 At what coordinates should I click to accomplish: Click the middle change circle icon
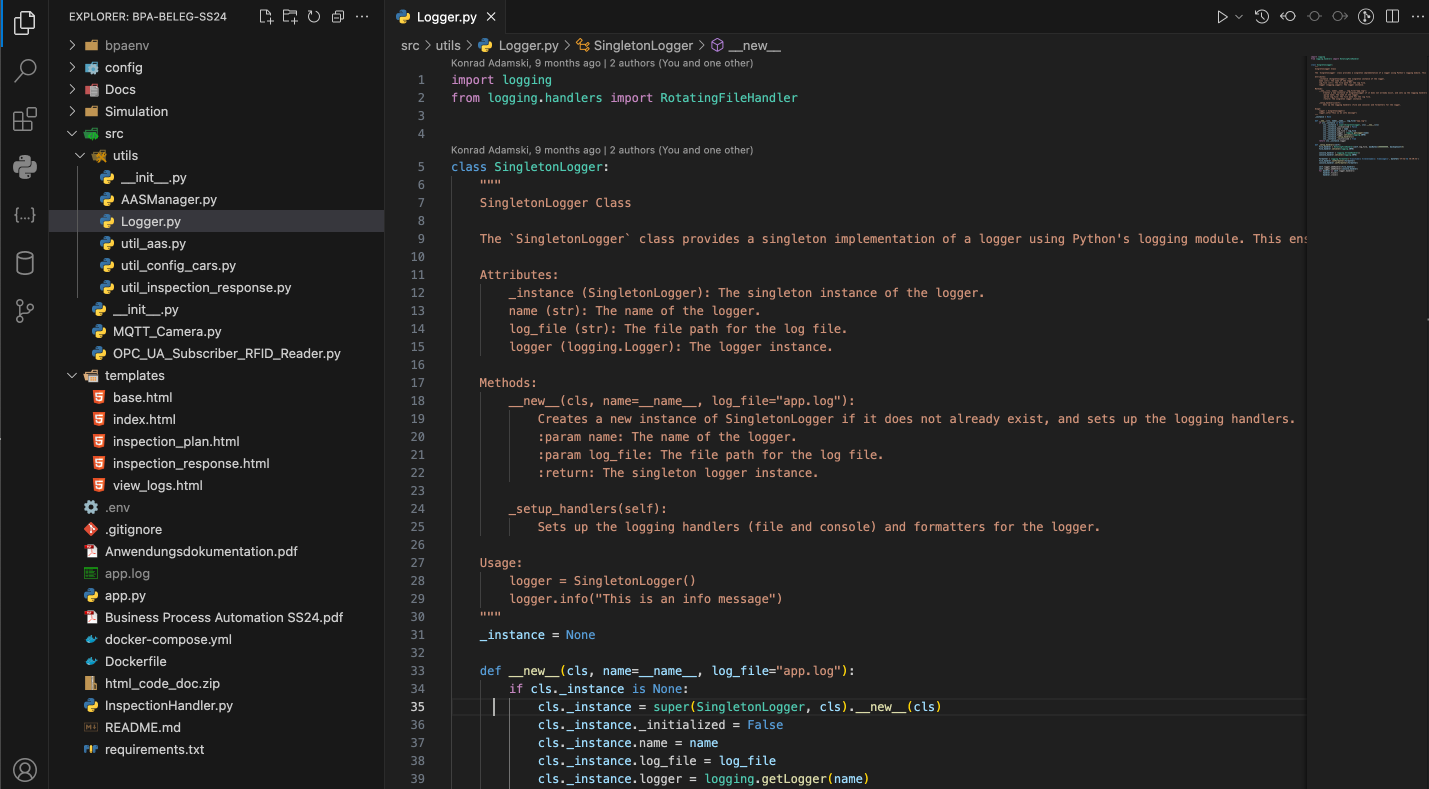[x=1314, y=17]
